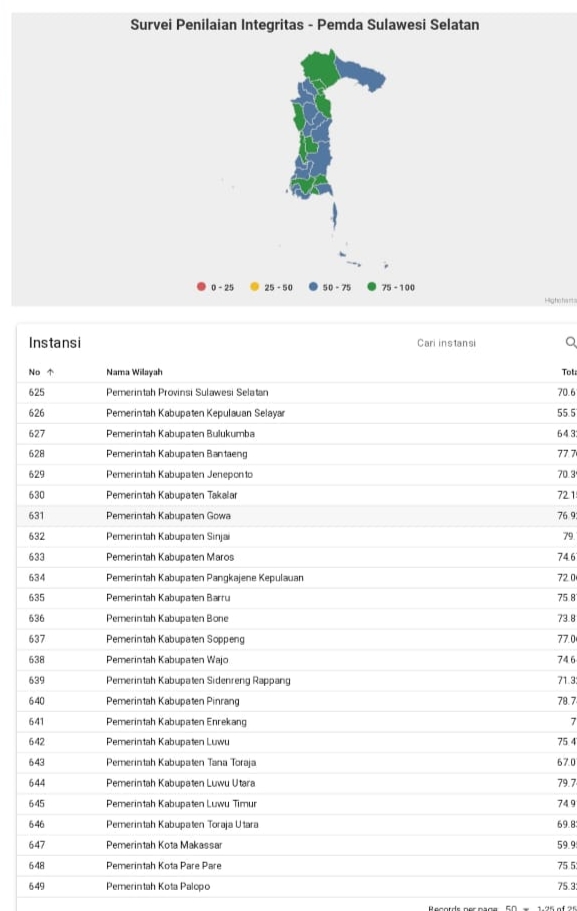577x911 pixels.
Task: Click the green northern region on the map
Action: coord(319,69)
